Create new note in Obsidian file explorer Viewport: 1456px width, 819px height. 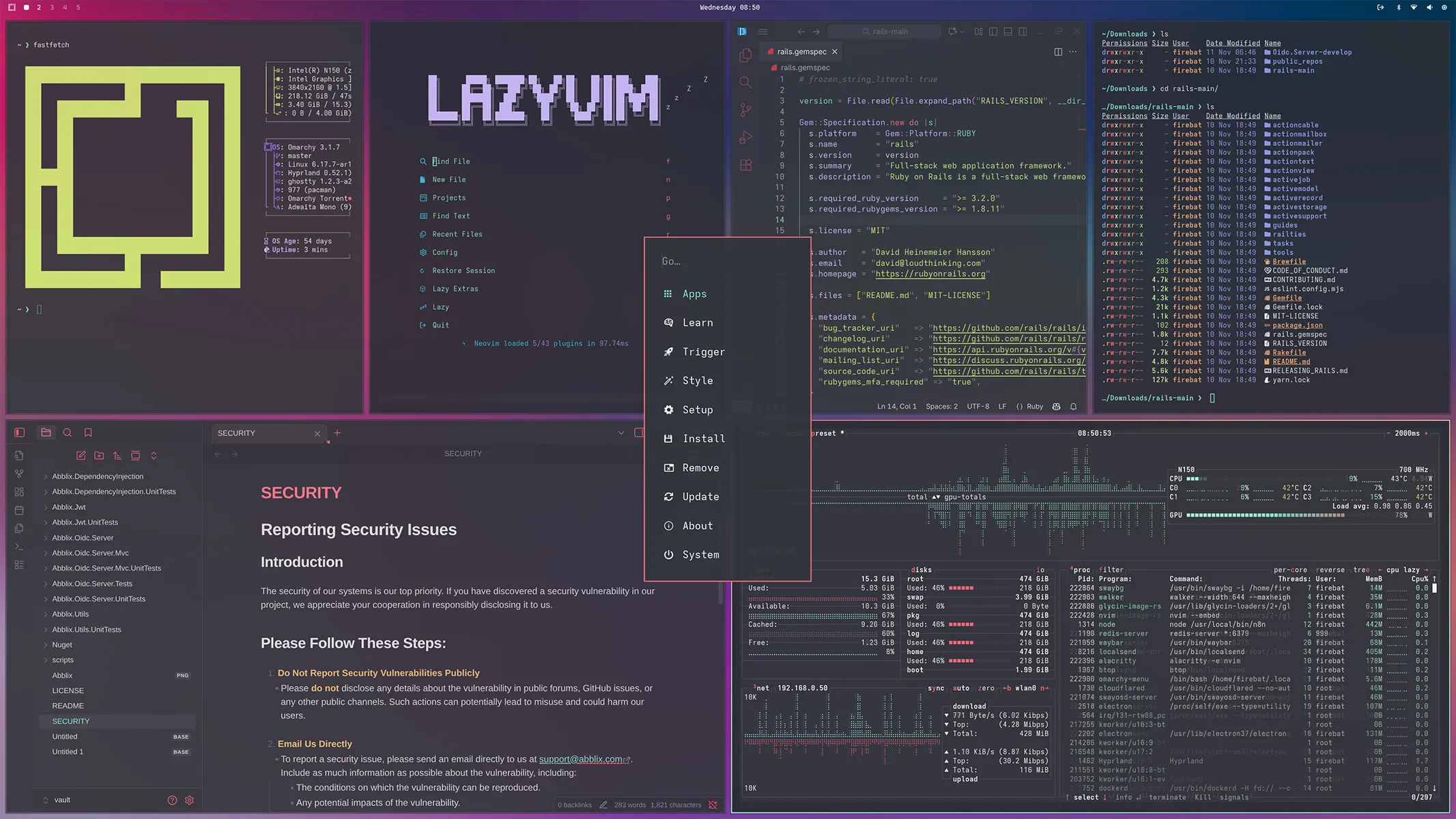click(x=81, y=455)
